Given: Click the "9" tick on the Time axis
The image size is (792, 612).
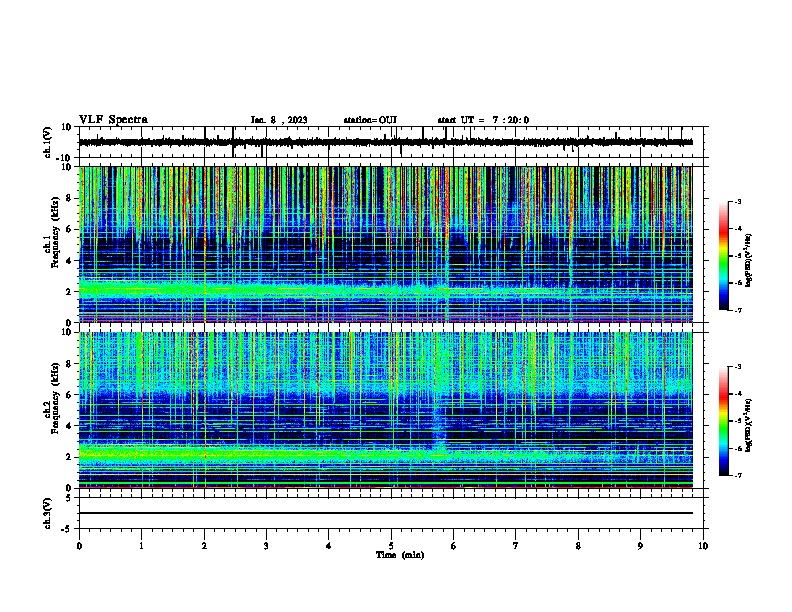Looking at the screenshot, I should 640,546.
